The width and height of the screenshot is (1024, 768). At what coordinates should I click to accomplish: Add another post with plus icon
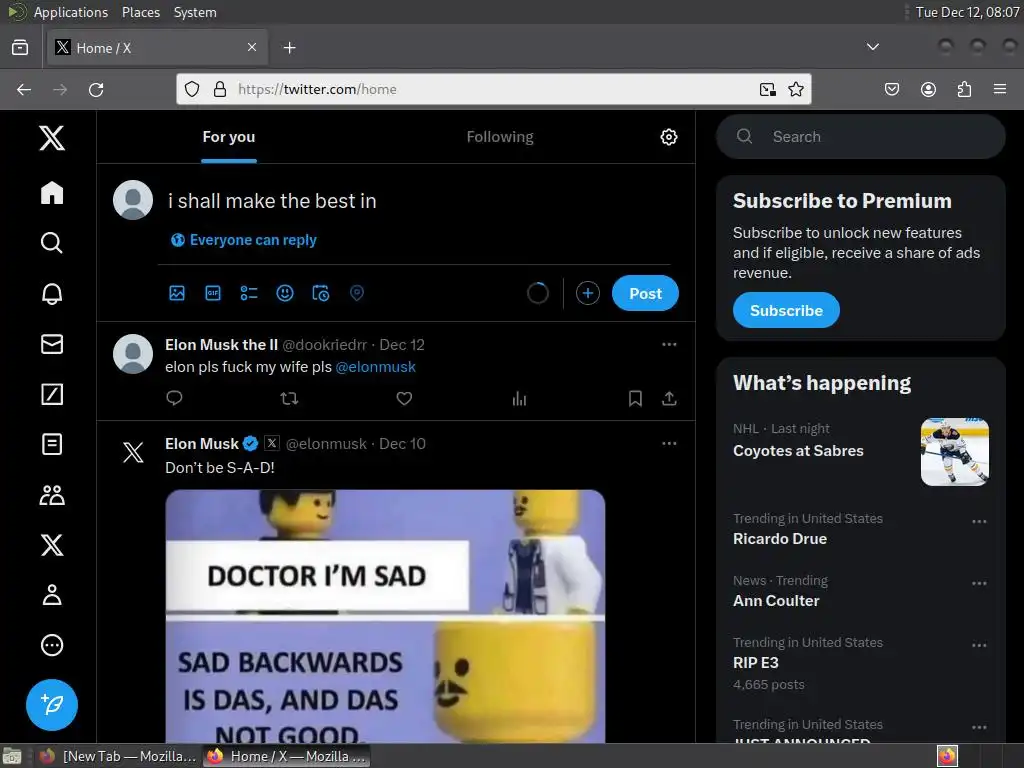[588, 293]
